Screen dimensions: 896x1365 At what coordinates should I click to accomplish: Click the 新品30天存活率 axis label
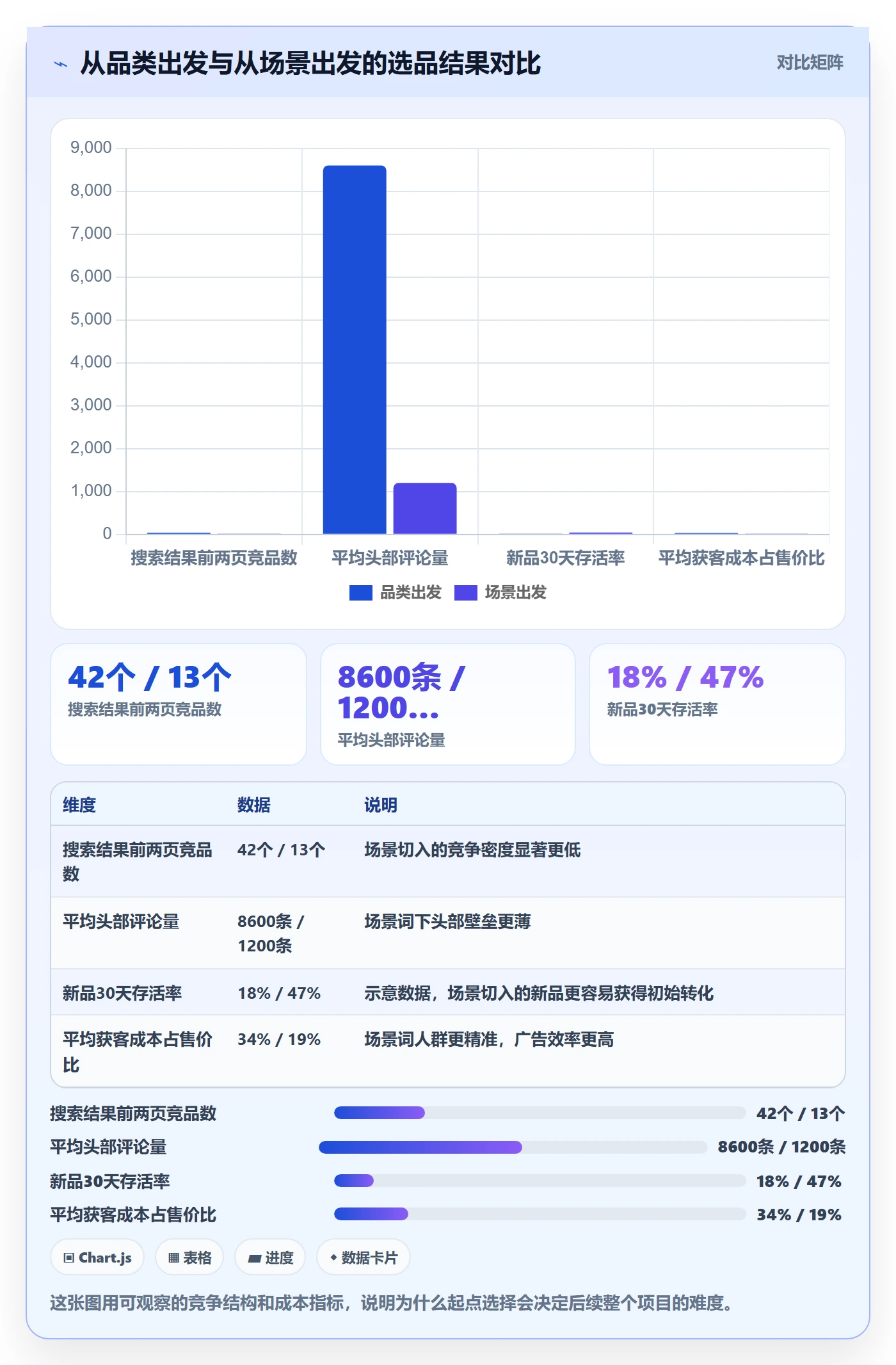click(566, 558)
